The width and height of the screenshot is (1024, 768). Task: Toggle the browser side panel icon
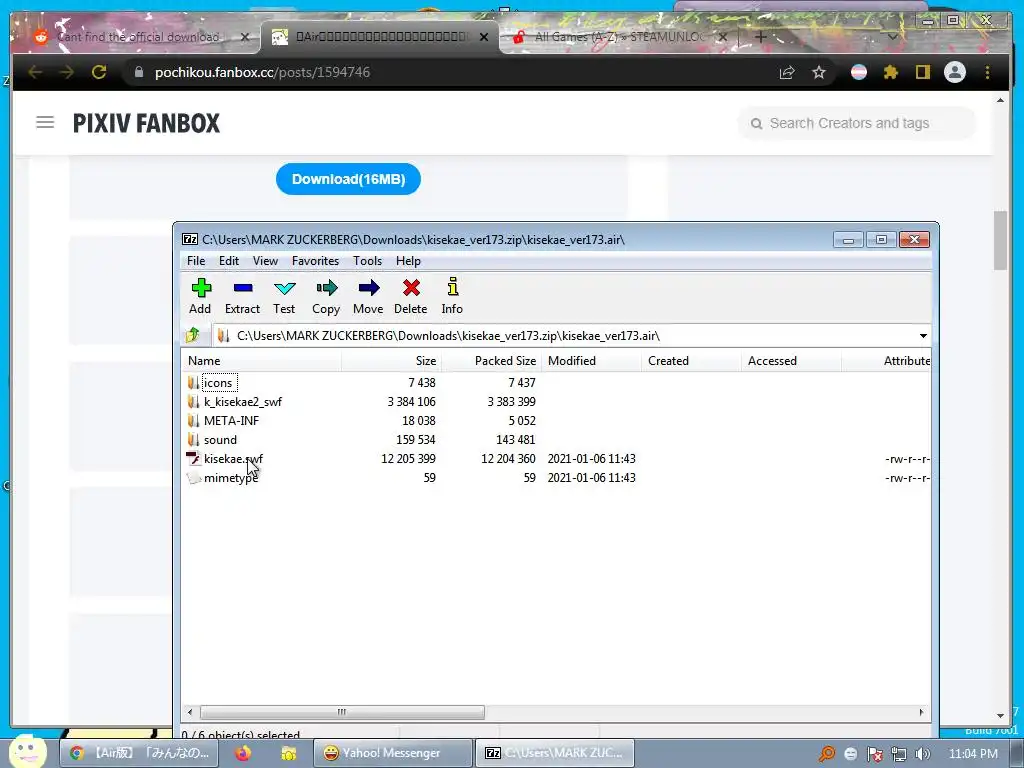pos(923,72)
